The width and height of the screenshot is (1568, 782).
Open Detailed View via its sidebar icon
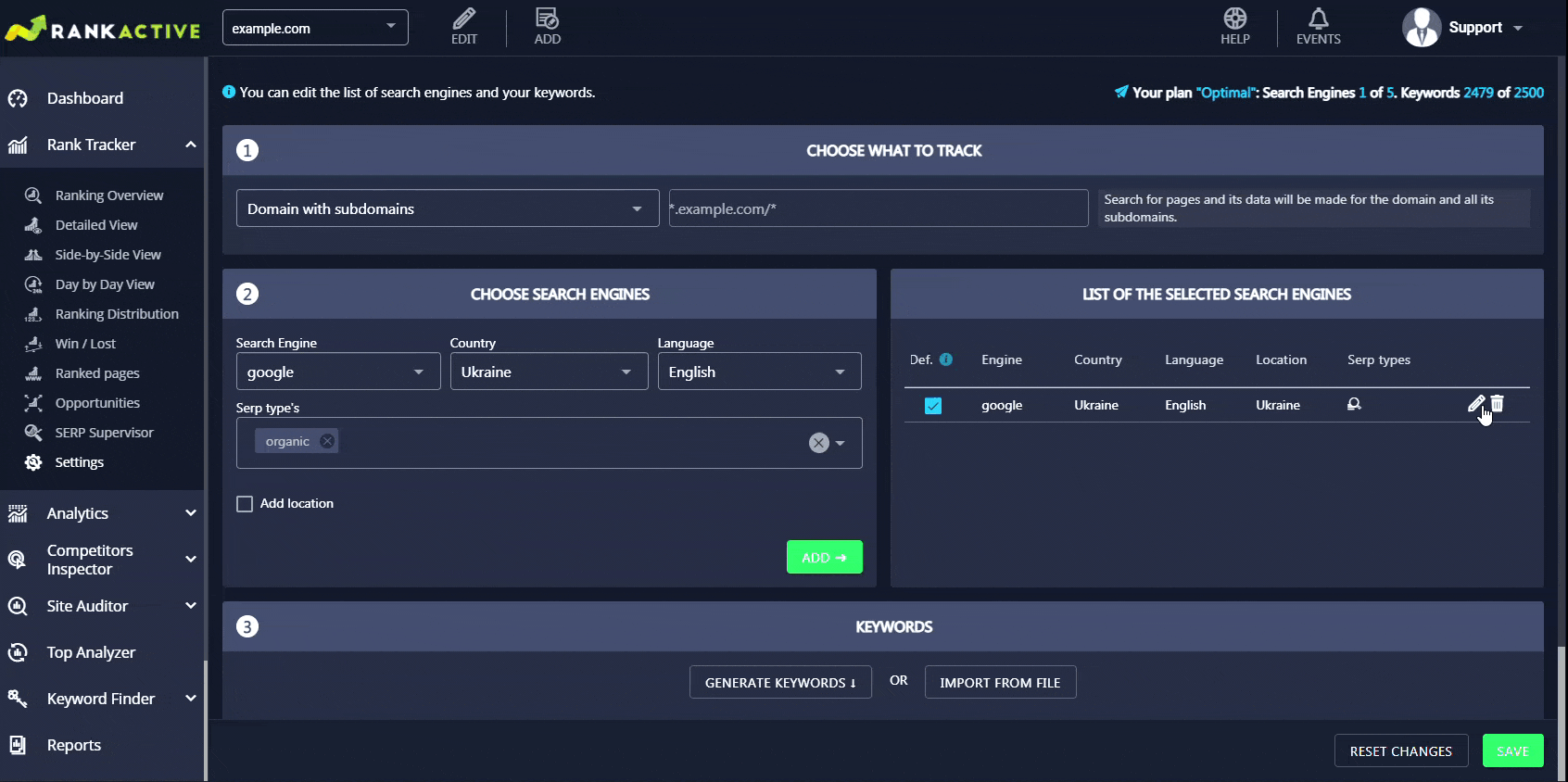click(33, 225)
